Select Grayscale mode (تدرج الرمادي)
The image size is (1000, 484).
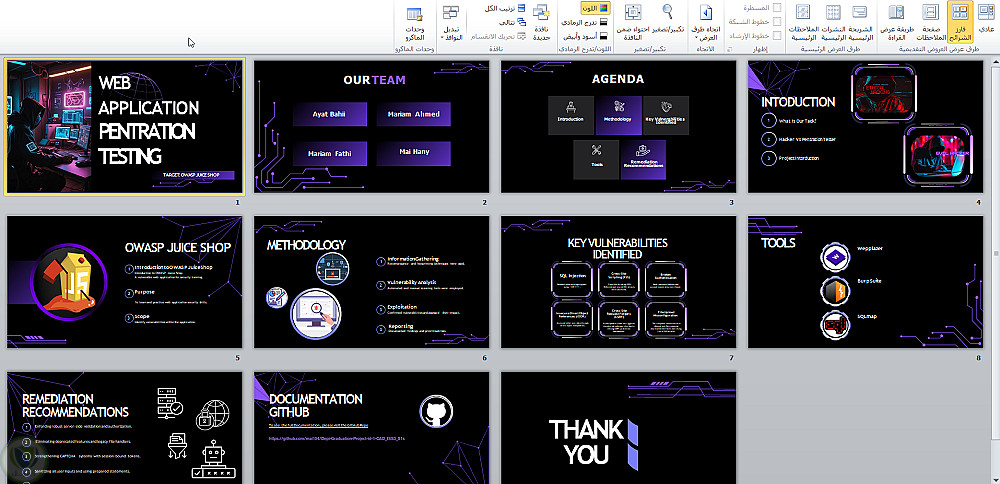[585, 22]
